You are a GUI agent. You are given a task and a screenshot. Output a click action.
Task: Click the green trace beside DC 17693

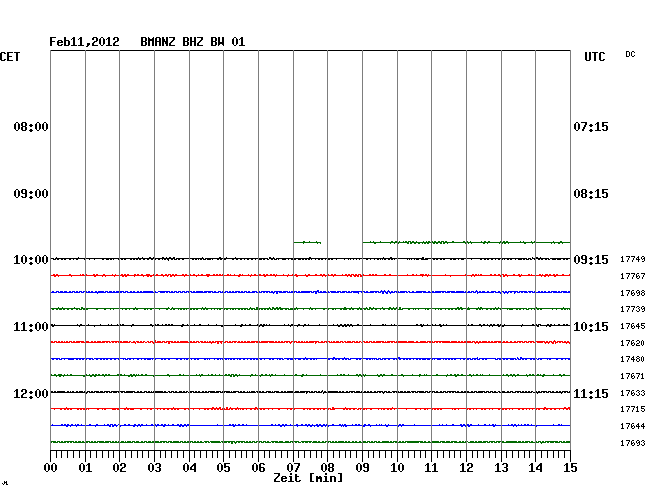310,442
